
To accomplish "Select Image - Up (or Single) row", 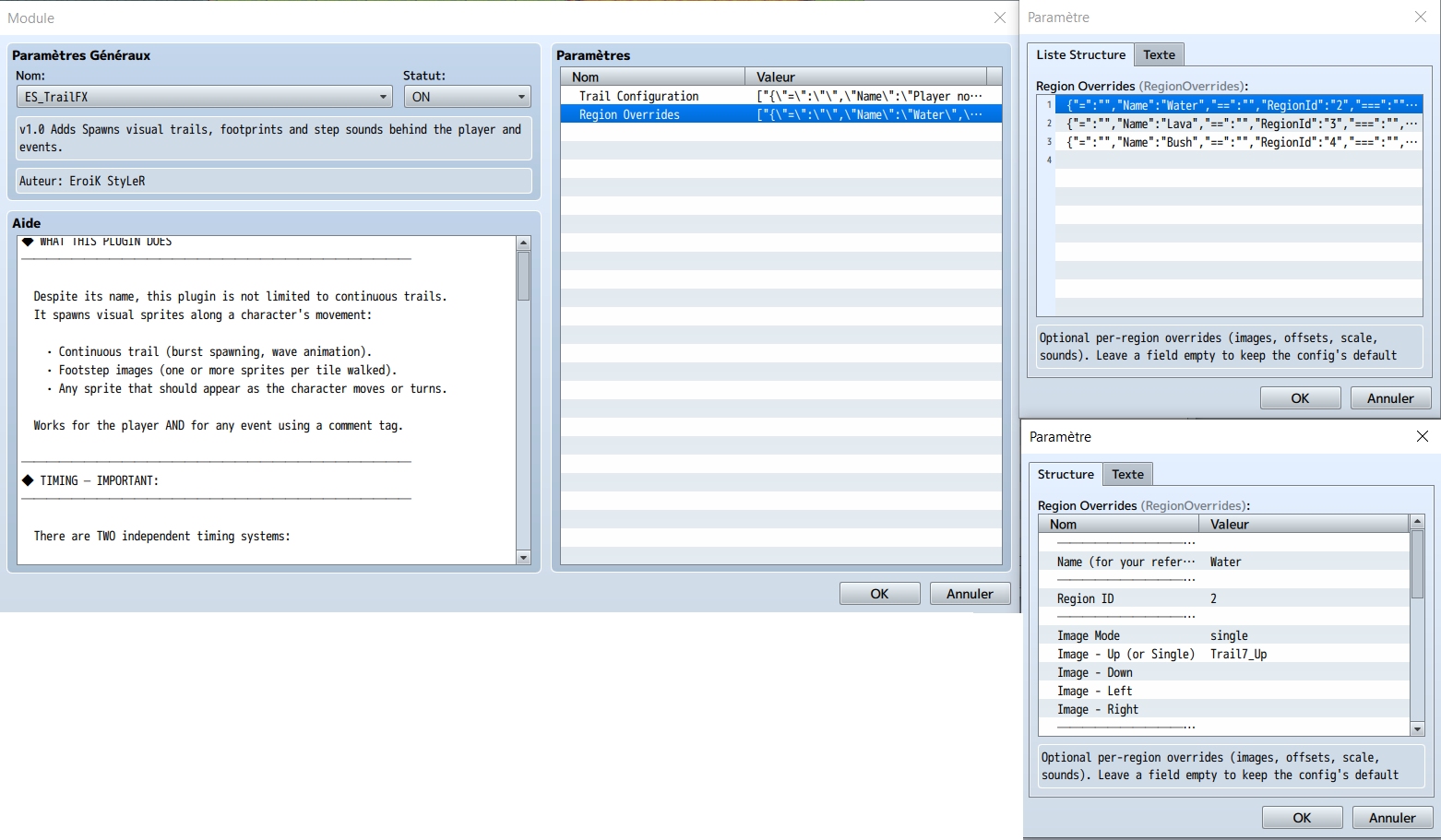I will coord(1224,654).
